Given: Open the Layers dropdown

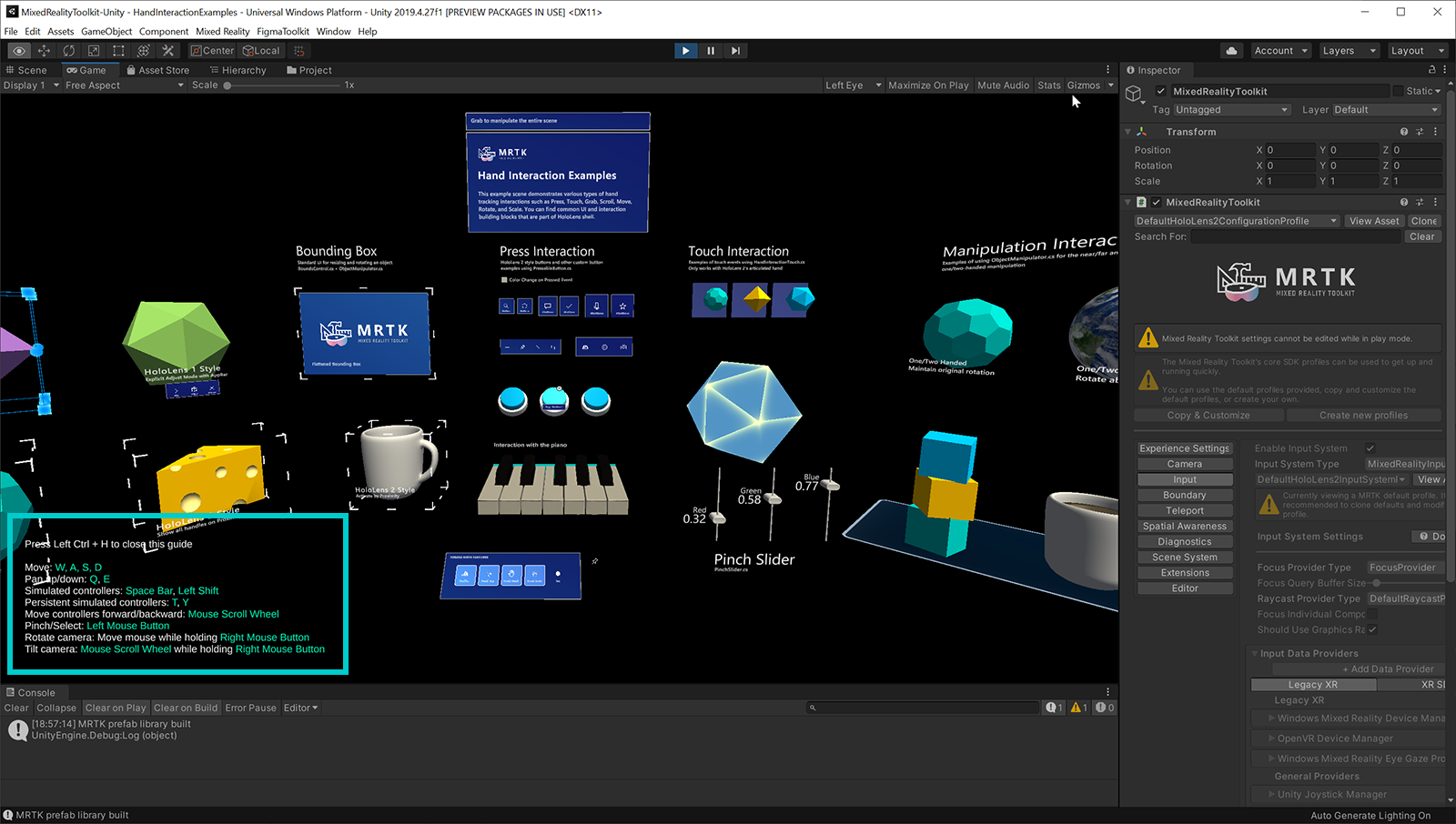Looking at the screenshot, I should point(1348,51).
